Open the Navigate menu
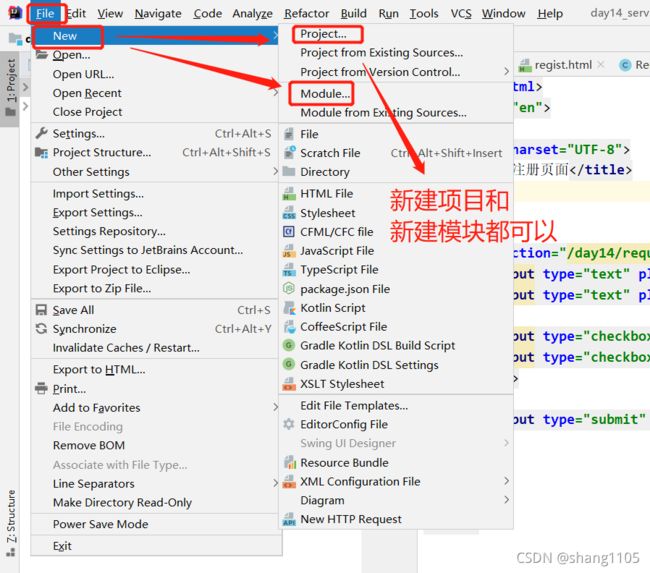Screen dimensions: 650x573 [x=158, y=14]
